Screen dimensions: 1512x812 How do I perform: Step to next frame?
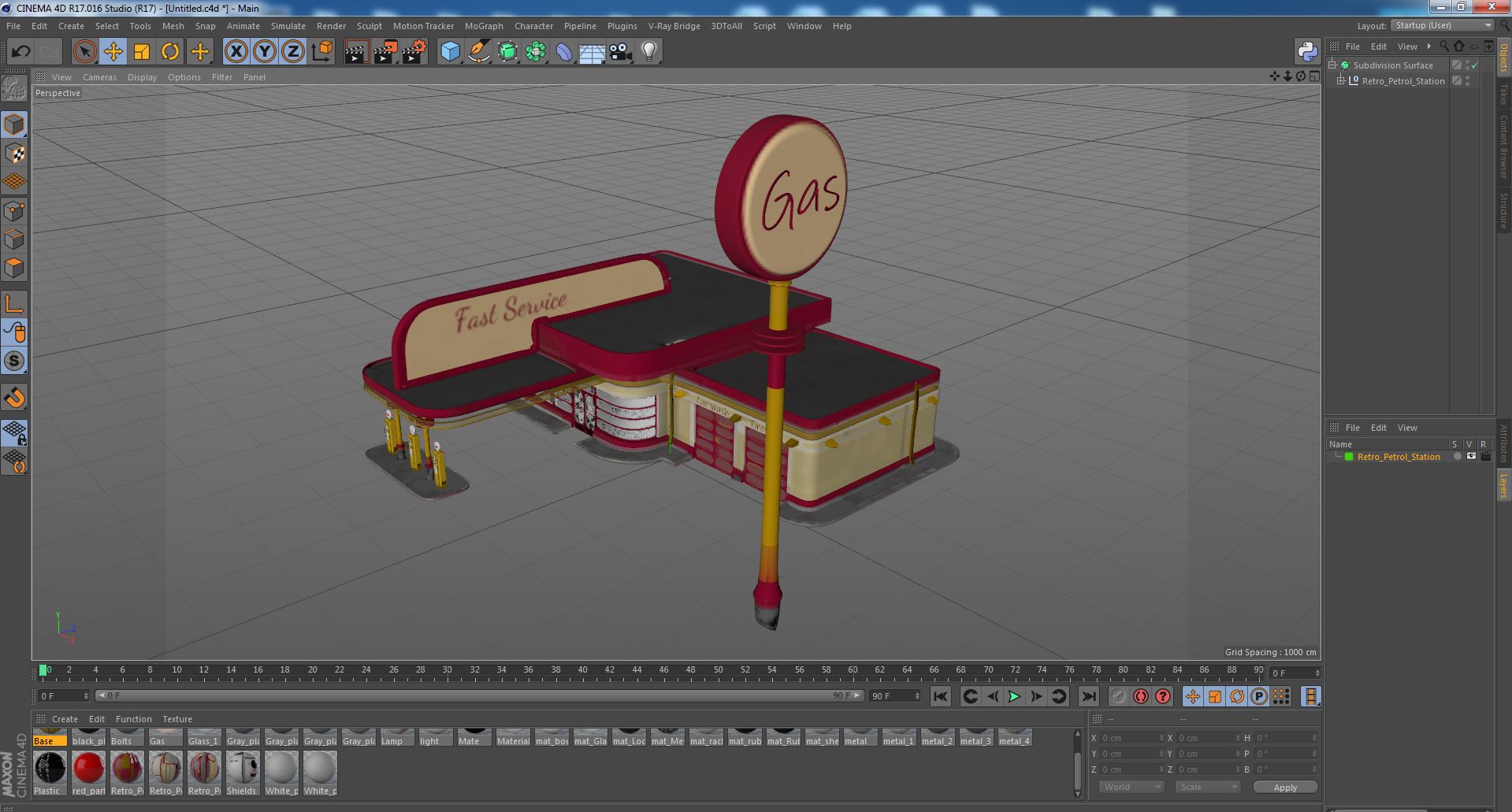tap(1036, 696)
